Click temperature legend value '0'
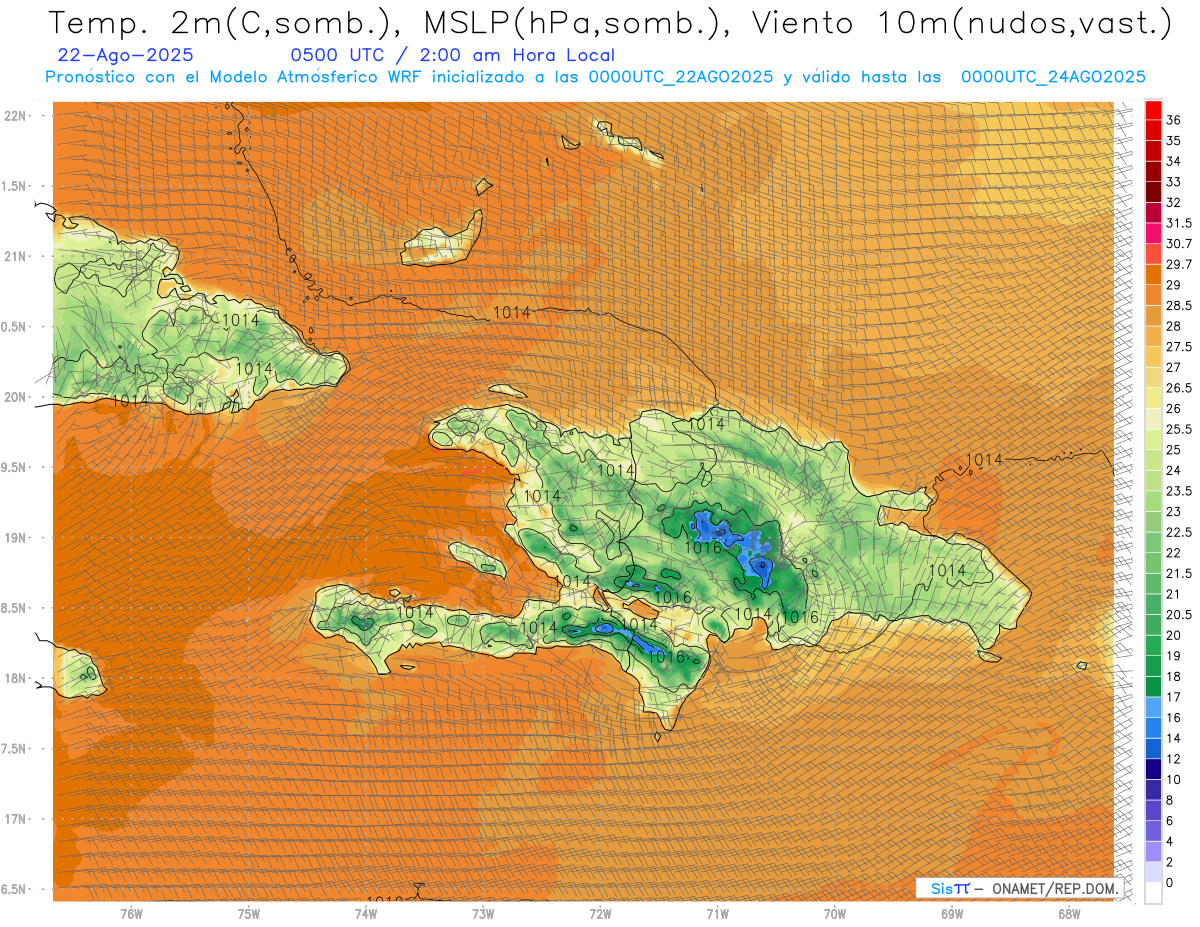This screenshot has width=1200, height=927. coord(1171,882)
